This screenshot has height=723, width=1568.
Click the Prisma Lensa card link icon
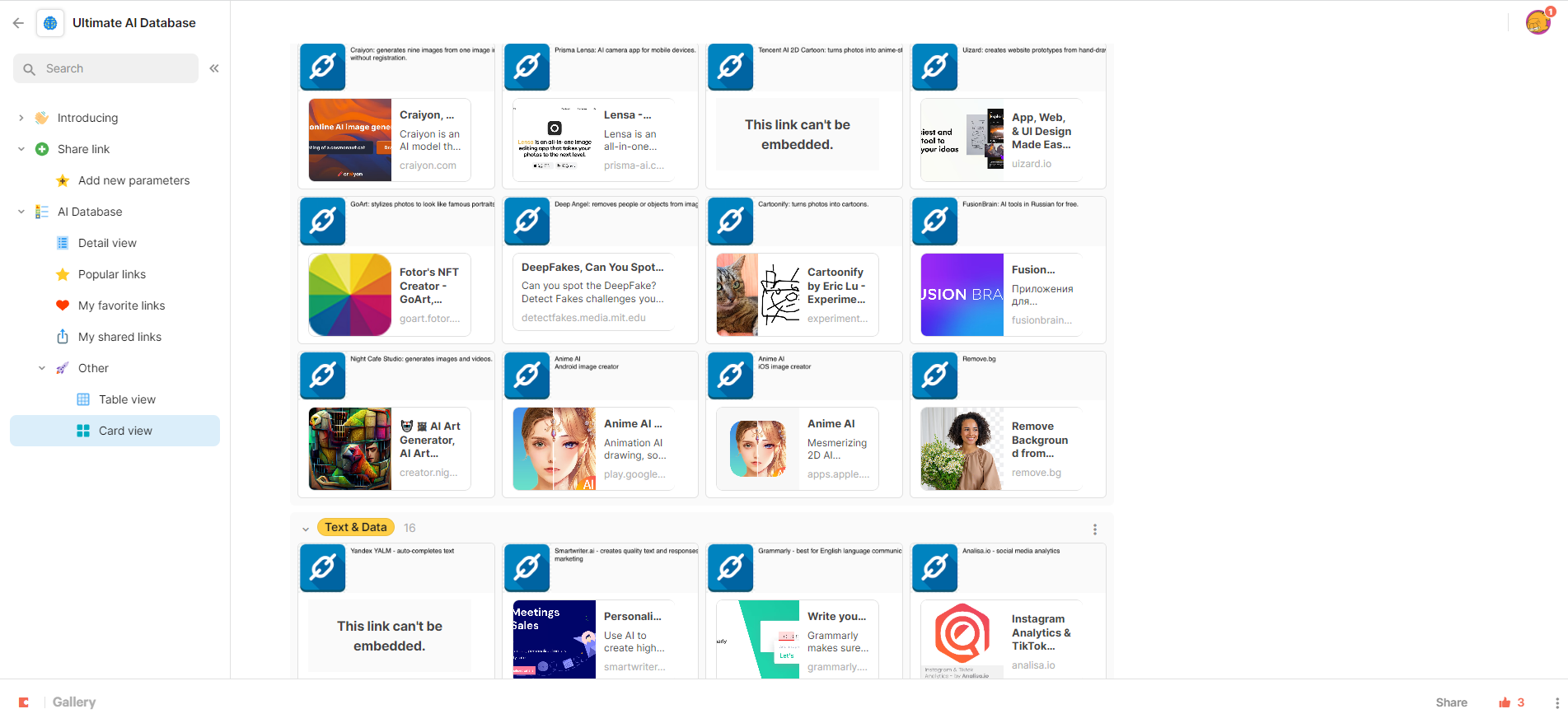click(527, 66)
